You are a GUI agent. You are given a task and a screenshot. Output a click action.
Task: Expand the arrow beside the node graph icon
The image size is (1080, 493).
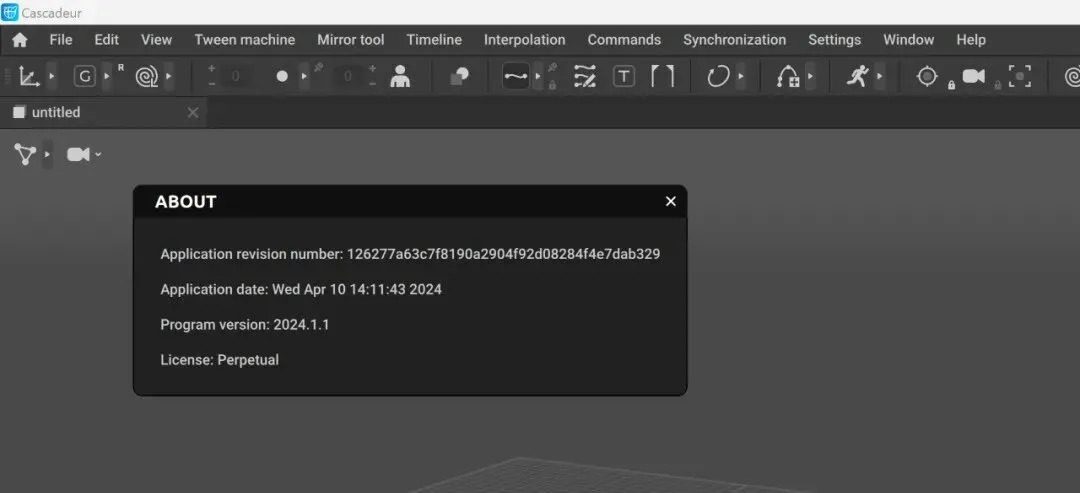[x=47, y=154]
